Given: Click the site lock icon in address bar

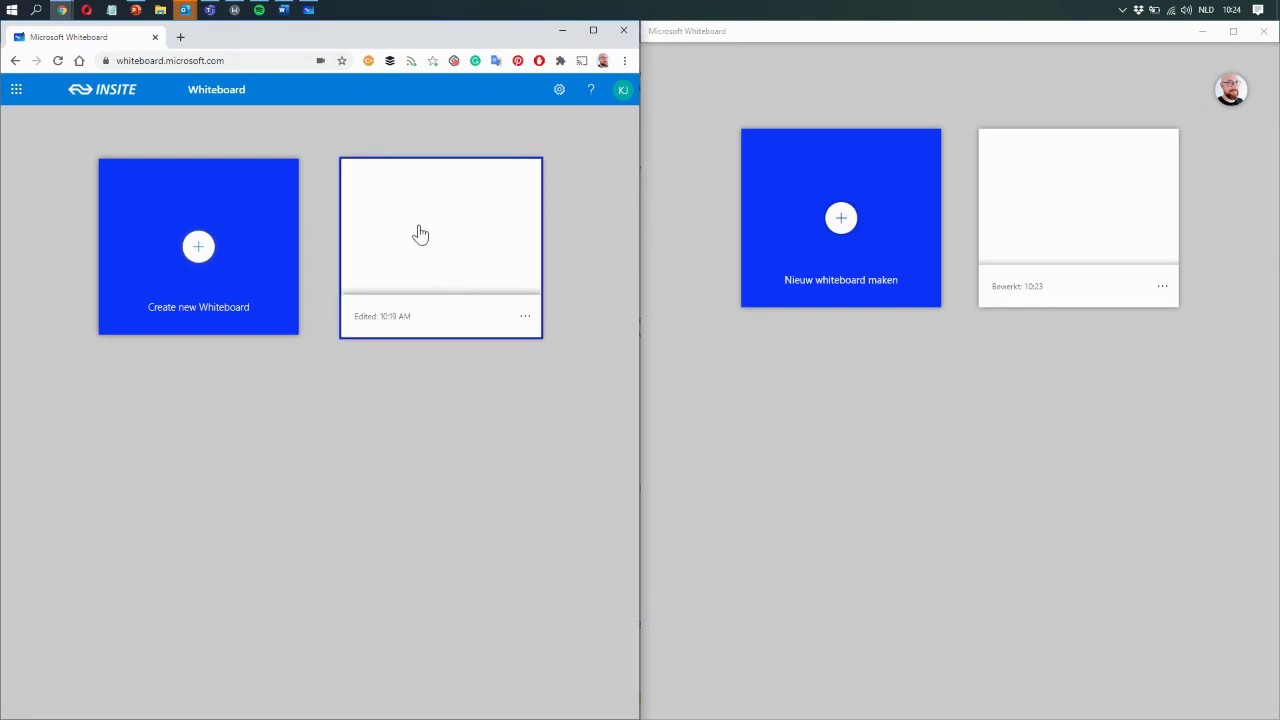Looking at the screenshot, I should tap(105, 61).
